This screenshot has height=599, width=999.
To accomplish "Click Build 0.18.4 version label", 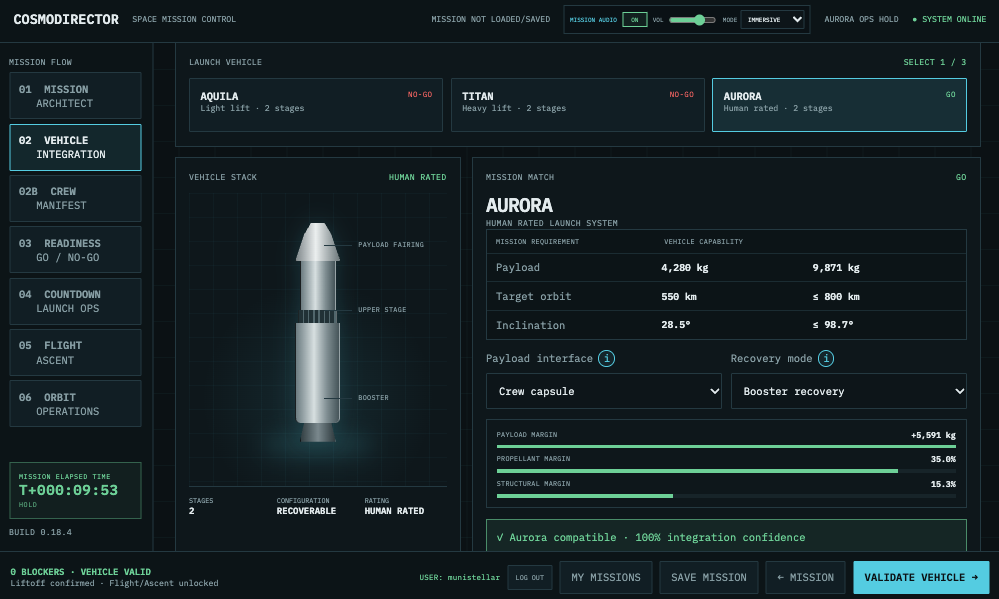I will 40,532.
